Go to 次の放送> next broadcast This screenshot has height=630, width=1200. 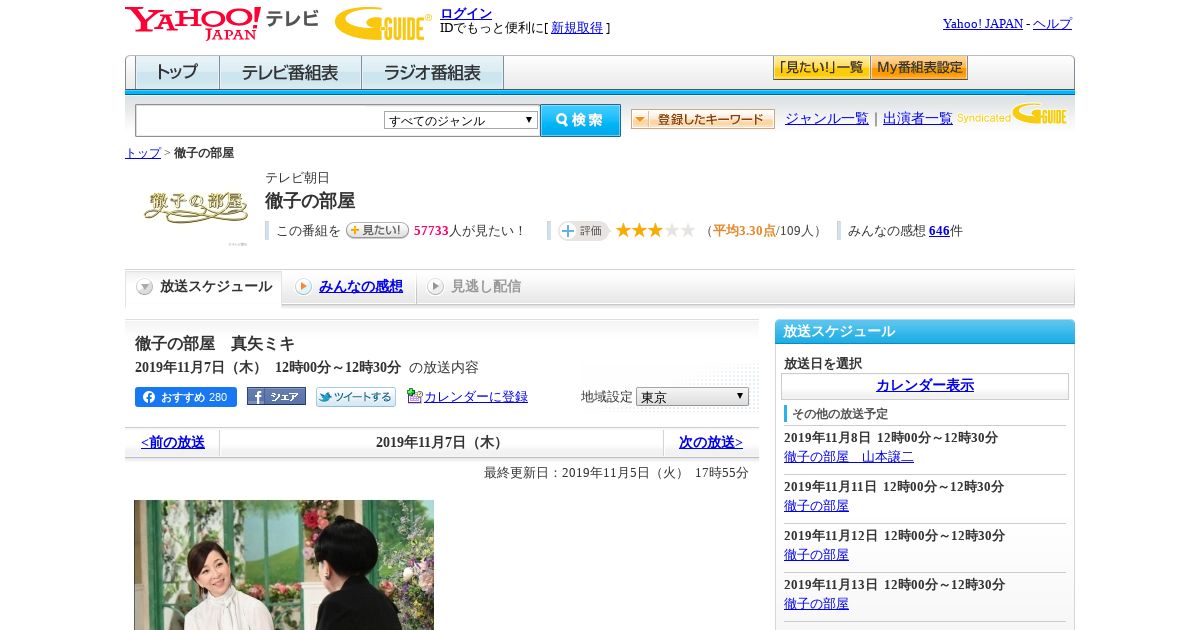(x=711, y=442)
